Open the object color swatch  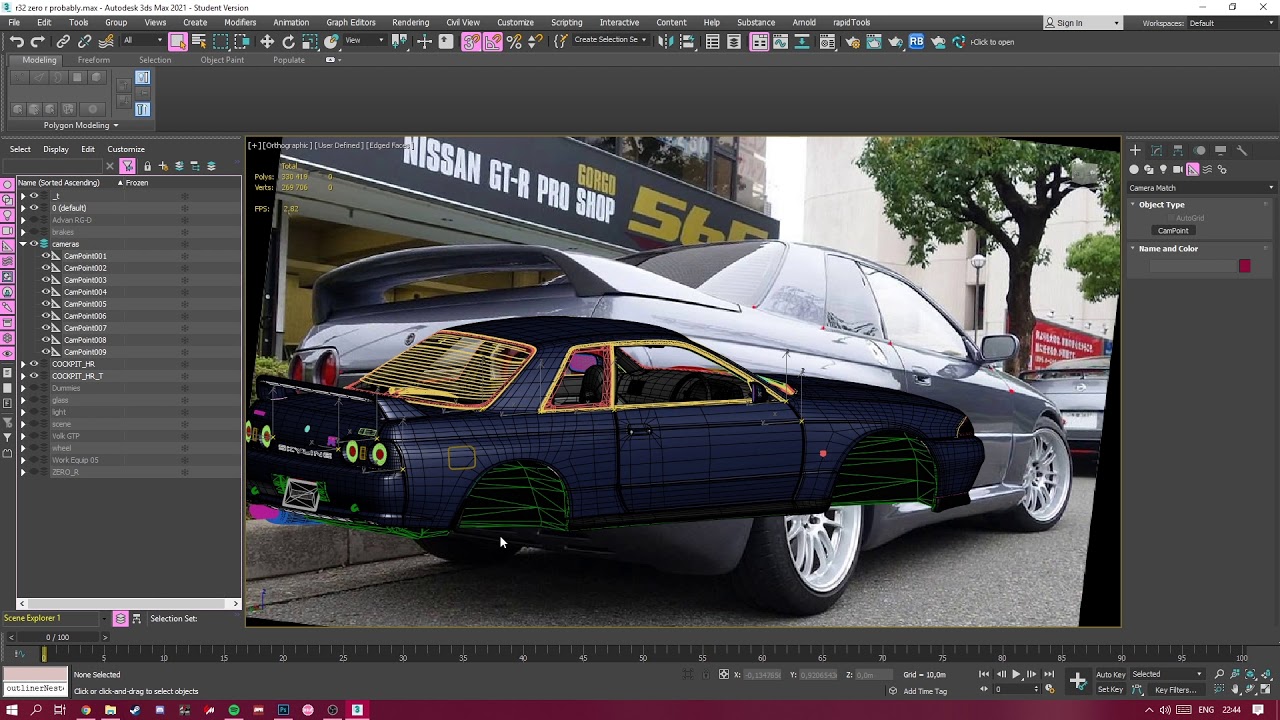pos(1244,266)
